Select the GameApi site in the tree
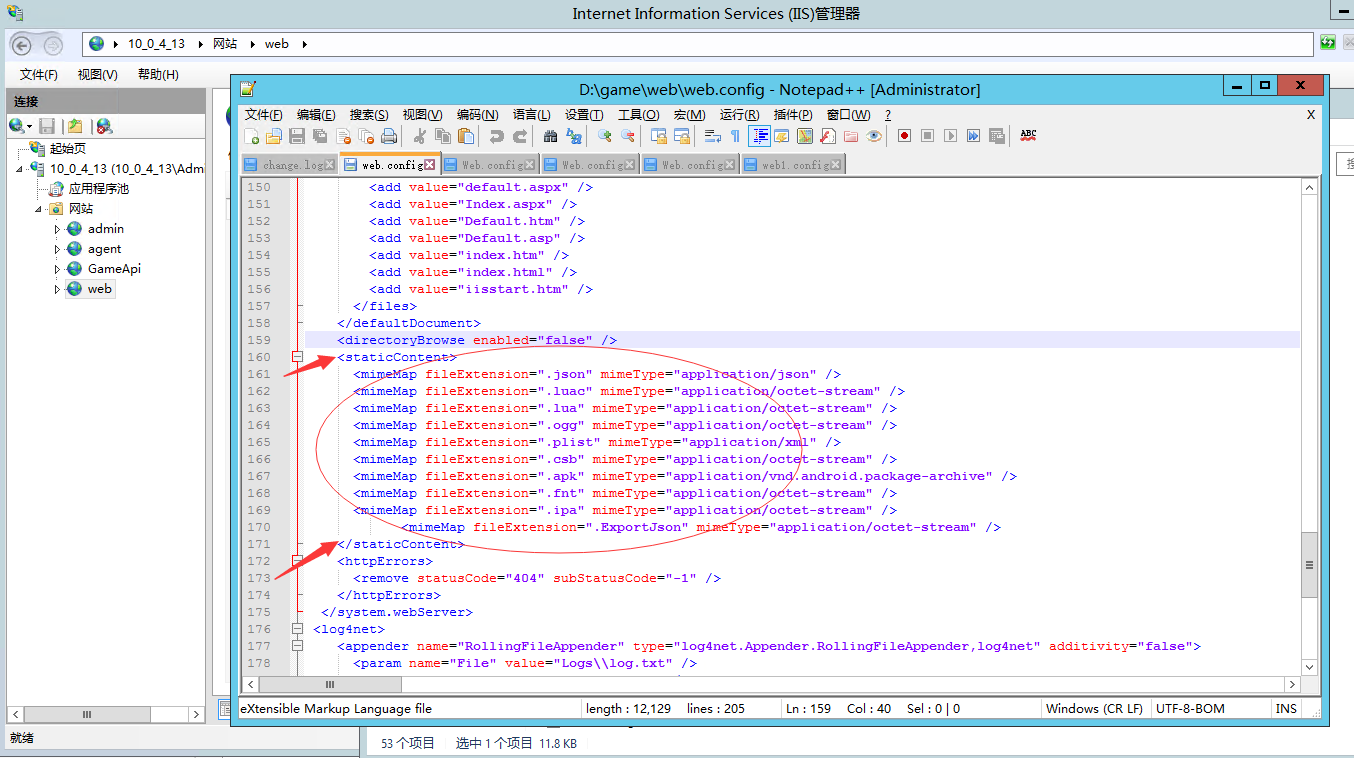The width and height of the screenshot is (1354, 758). coord(114,269)
